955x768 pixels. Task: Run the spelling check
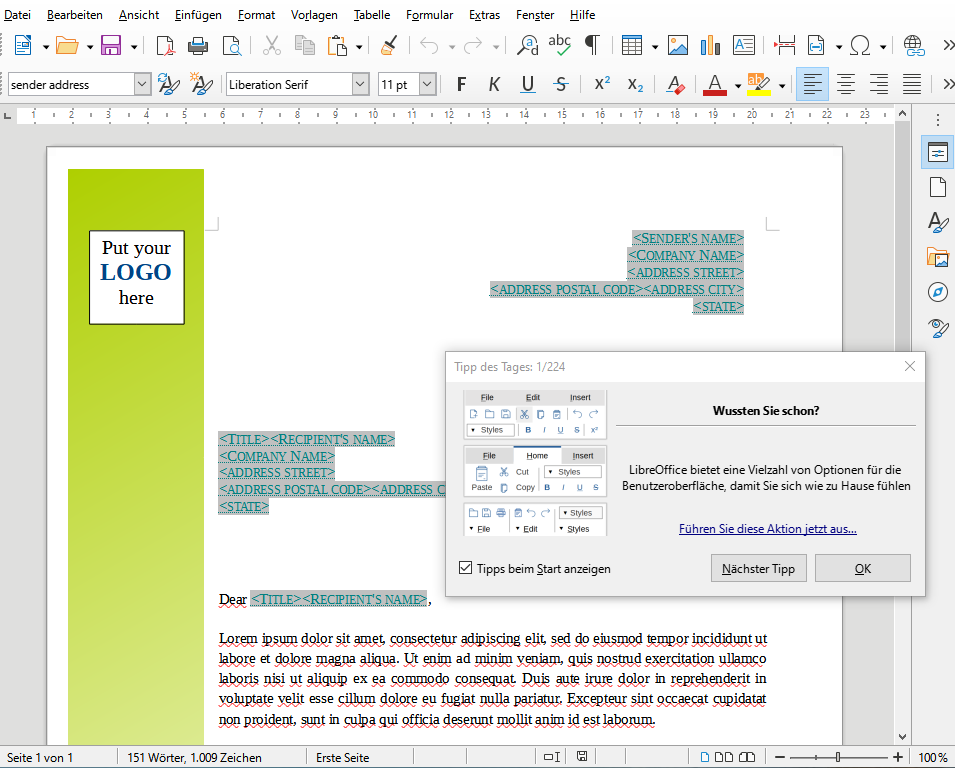pos(560,46)
